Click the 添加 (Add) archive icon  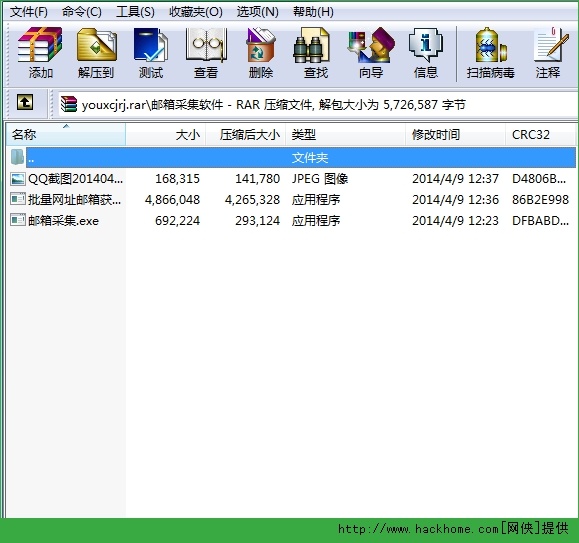pos(40,53)
